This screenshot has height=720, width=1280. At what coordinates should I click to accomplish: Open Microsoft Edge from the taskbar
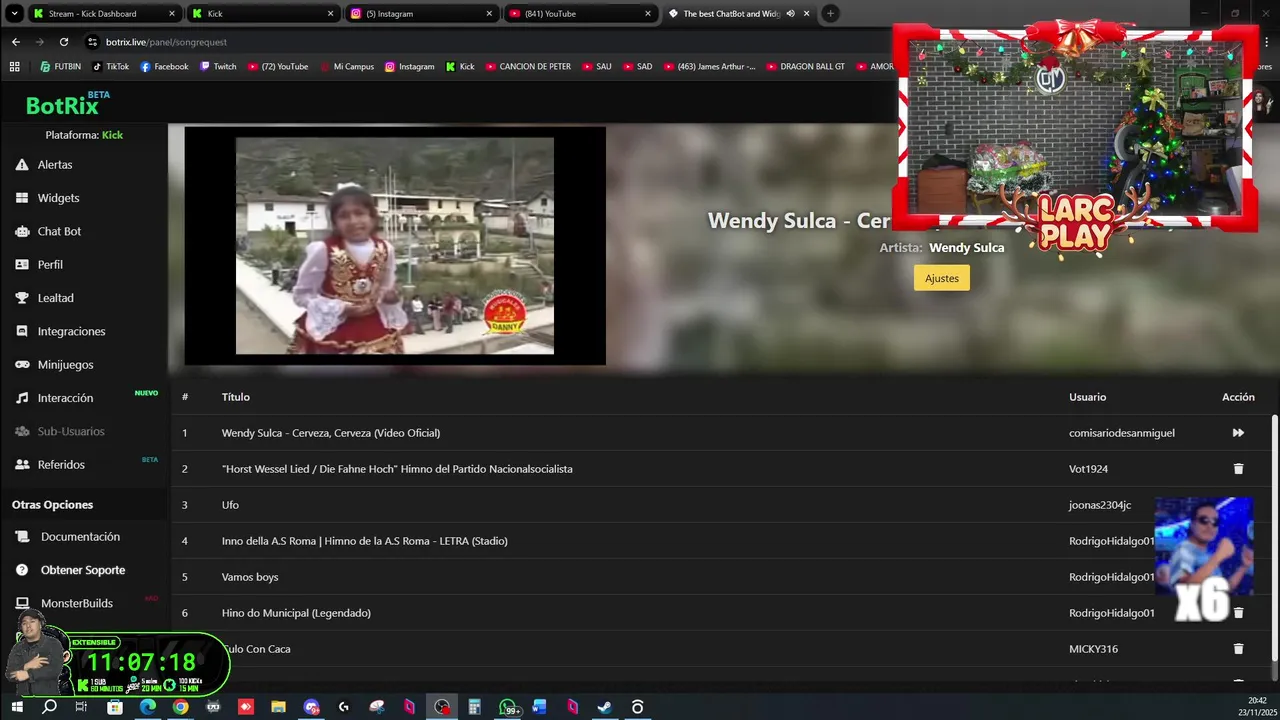click(148, 707)
